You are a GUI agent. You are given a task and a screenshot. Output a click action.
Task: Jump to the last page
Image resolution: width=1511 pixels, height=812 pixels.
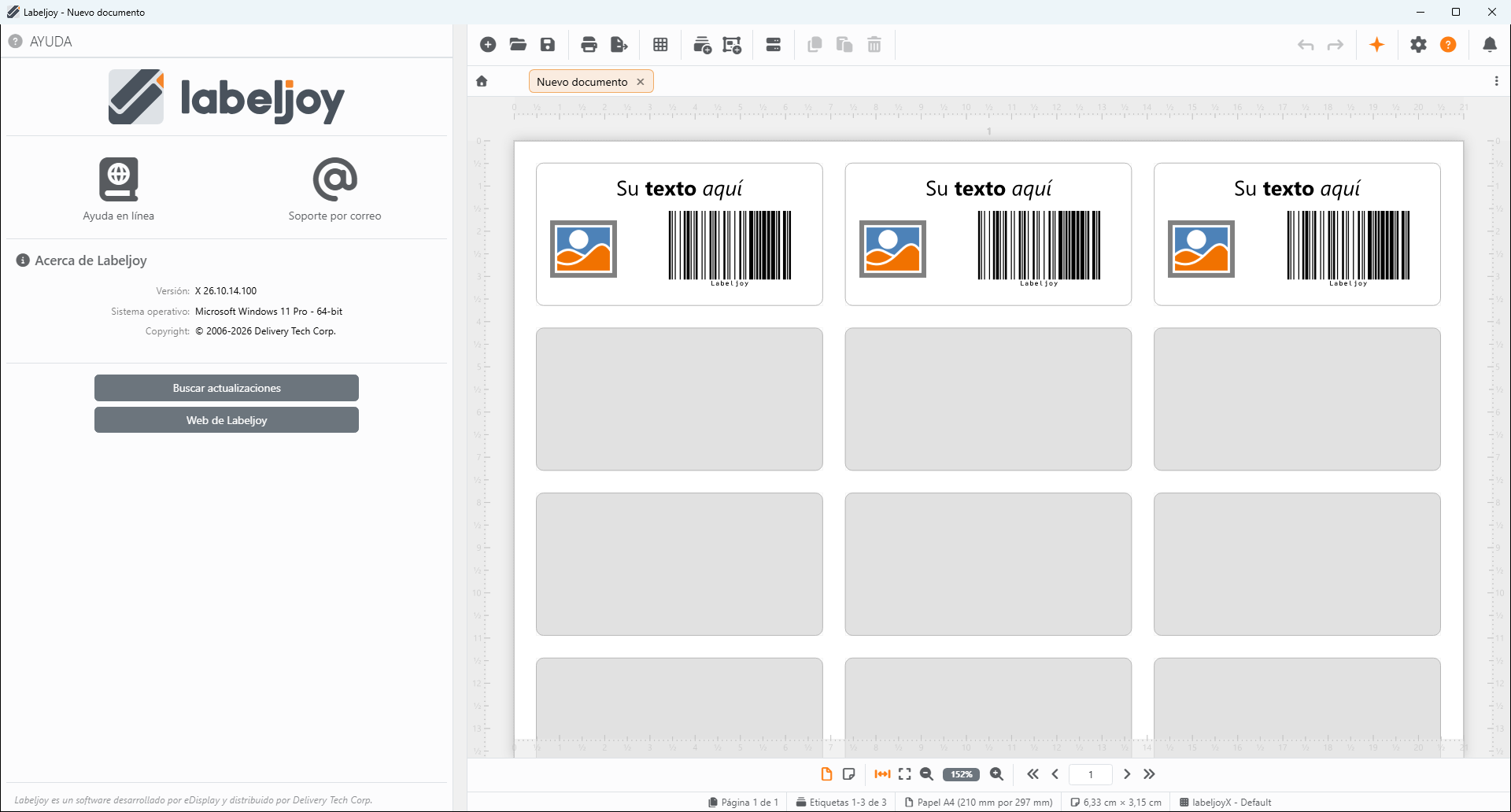pyautogui.click(x=1150, y=774)
